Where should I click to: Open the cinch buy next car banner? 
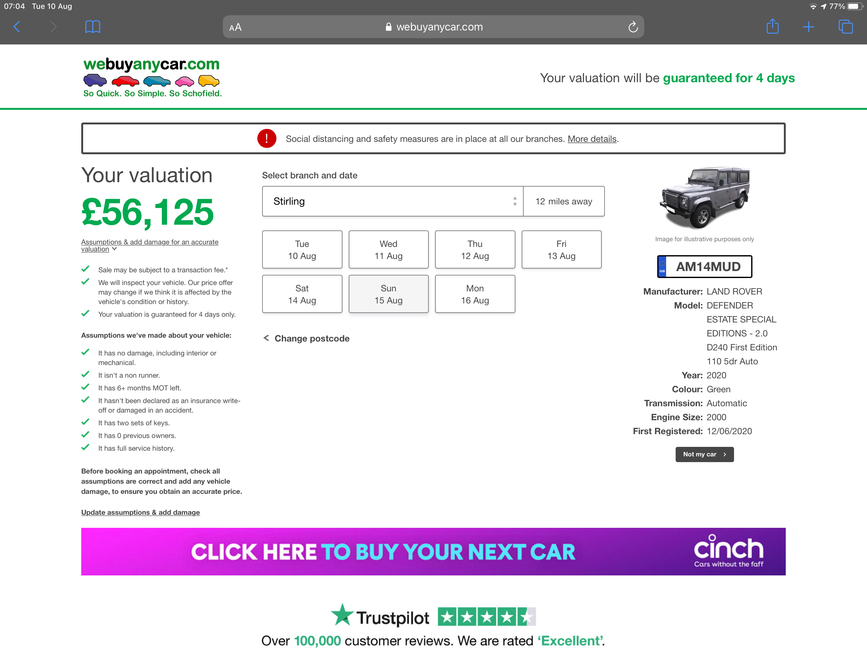[433, 552]
